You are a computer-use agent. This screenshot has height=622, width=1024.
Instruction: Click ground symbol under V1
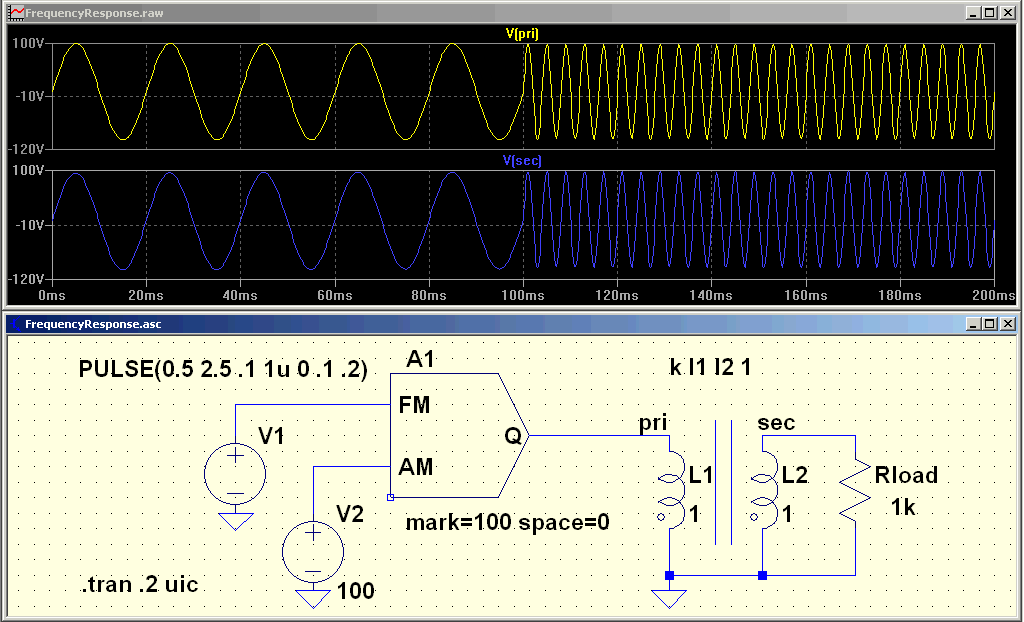(235, 520)
